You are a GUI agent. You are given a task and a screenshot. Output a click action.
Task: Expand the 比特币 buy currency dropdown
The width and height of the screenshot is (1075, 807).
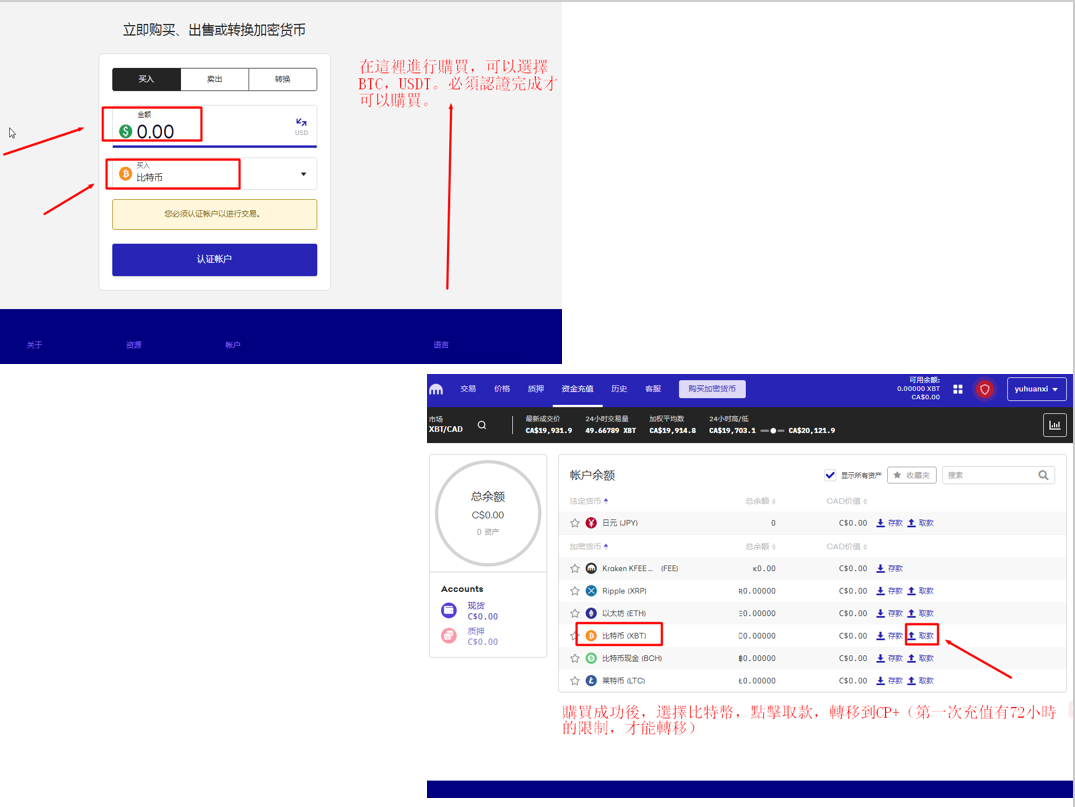coord(304,174)
